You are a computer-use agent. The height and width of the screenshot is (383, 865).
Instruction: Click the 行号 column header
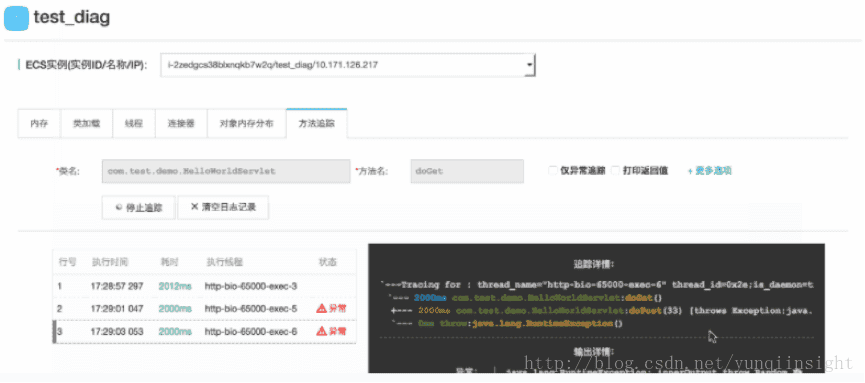click(x=67, y=262)
